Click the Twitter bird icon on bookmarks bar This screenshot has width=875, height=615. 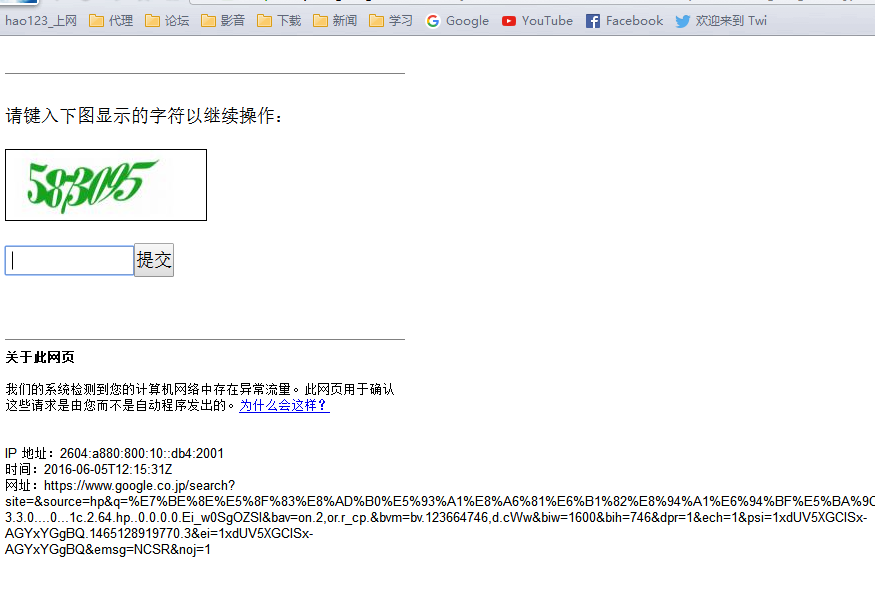(681, 20)
